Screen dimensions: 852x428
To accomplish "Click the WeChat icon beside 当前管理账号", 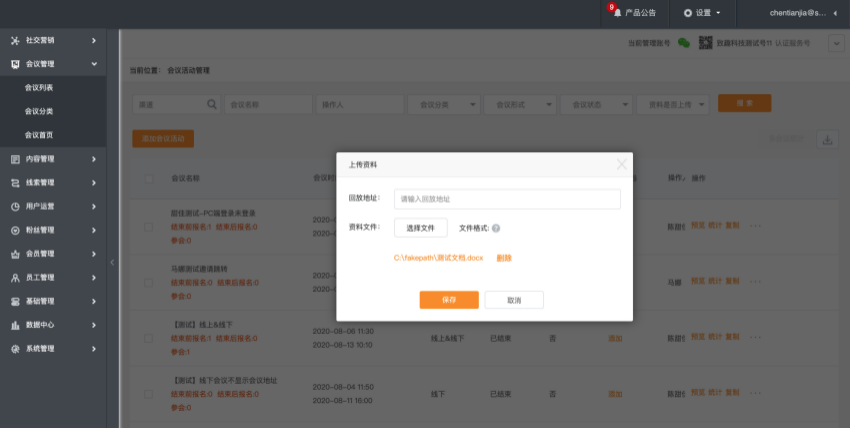I will pyautogui.click(x=684, y=43).
